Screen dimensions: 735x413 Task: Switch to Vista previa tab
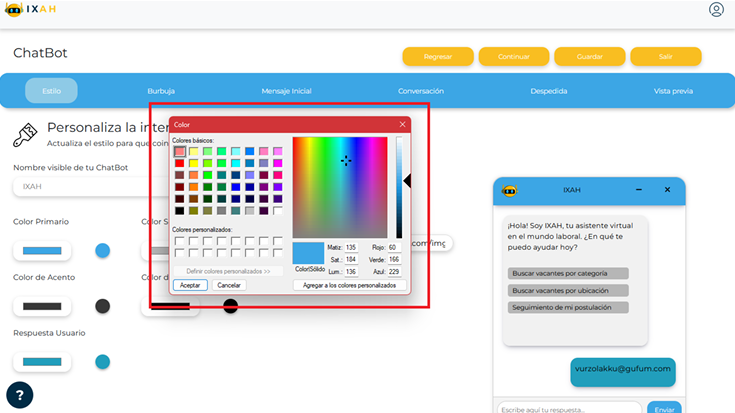[x=673, y=91]
